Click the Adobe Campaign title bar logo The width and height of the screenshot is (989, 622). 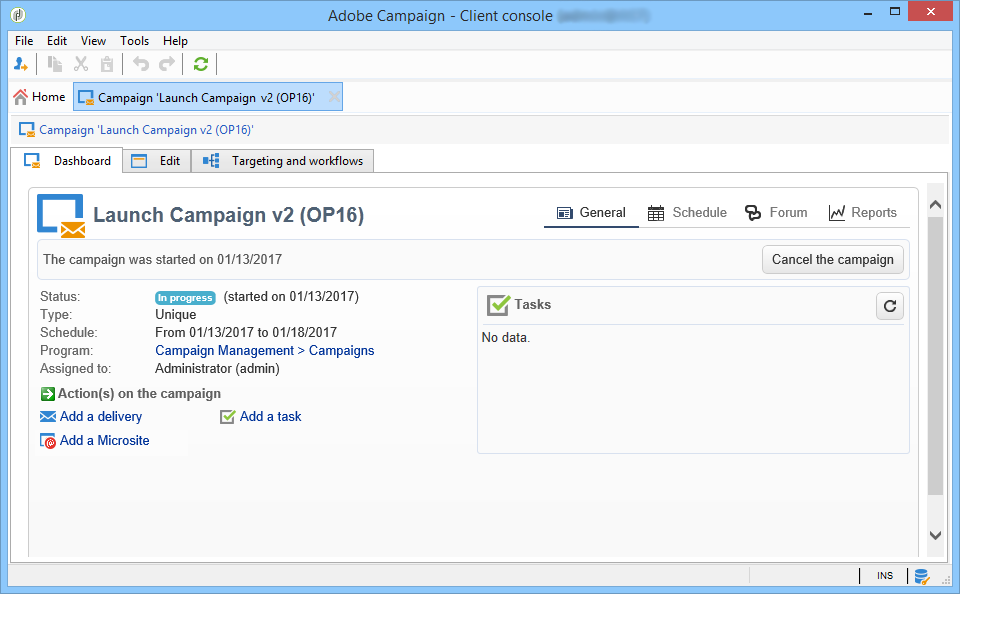(x=18, y=15)
